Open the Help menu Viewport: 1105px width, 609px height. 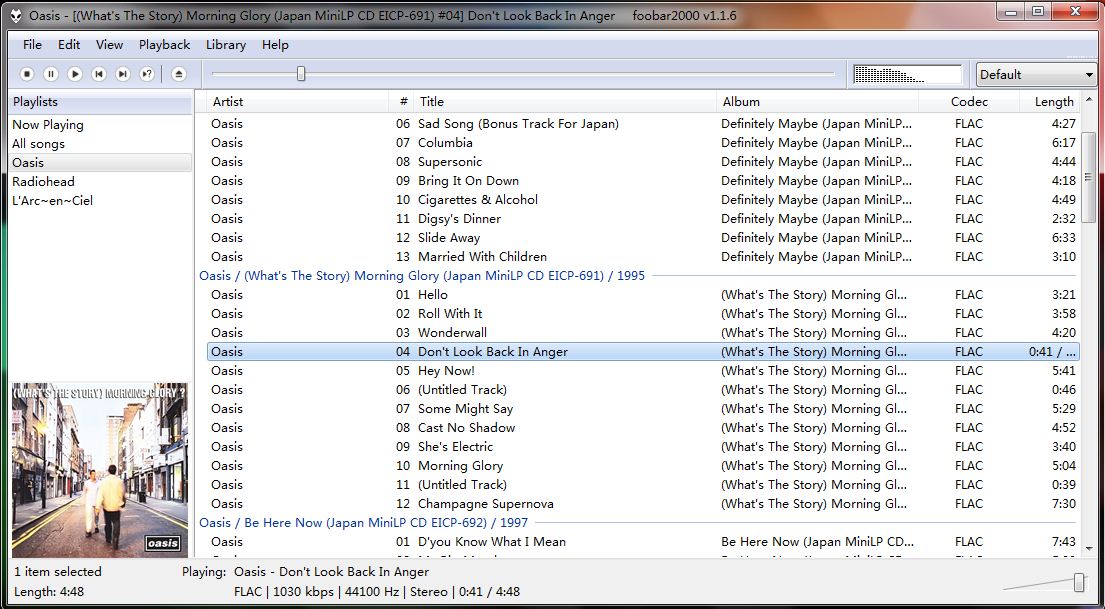tap(275, 44)
